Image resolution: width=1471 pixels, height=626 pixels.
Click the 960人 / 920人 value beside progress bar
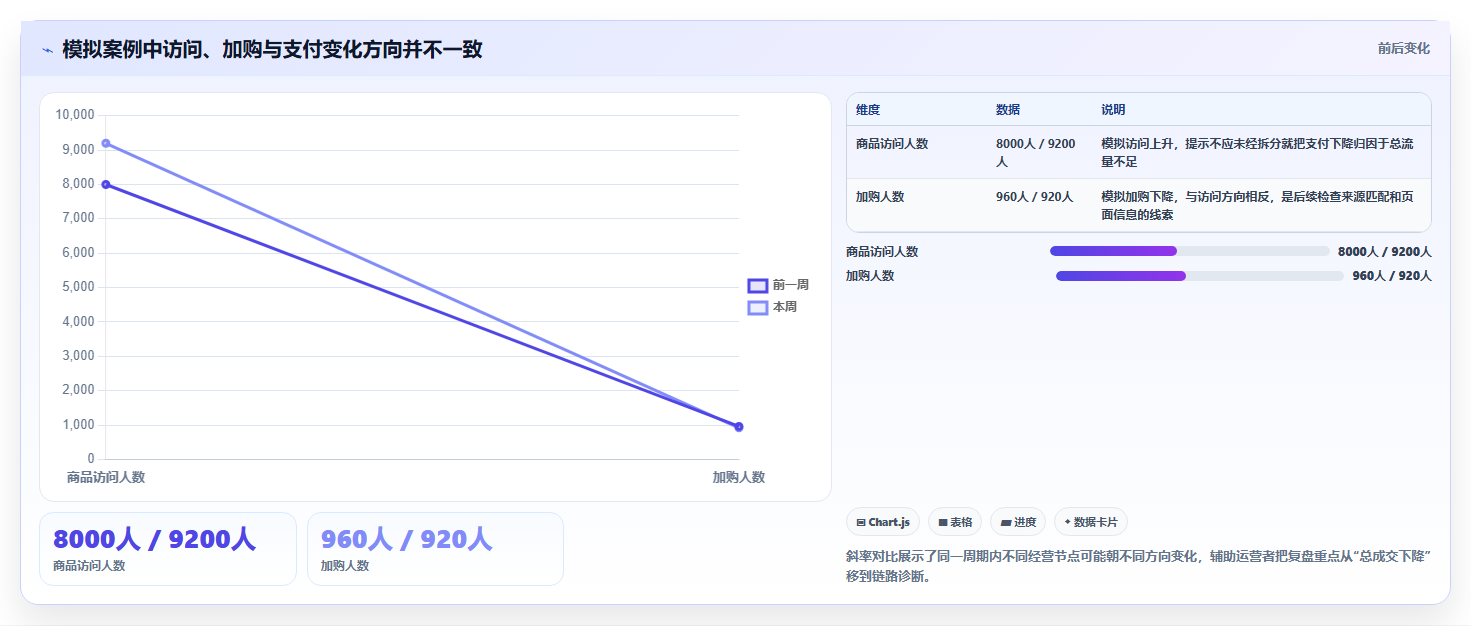[x=1392, y=276]
